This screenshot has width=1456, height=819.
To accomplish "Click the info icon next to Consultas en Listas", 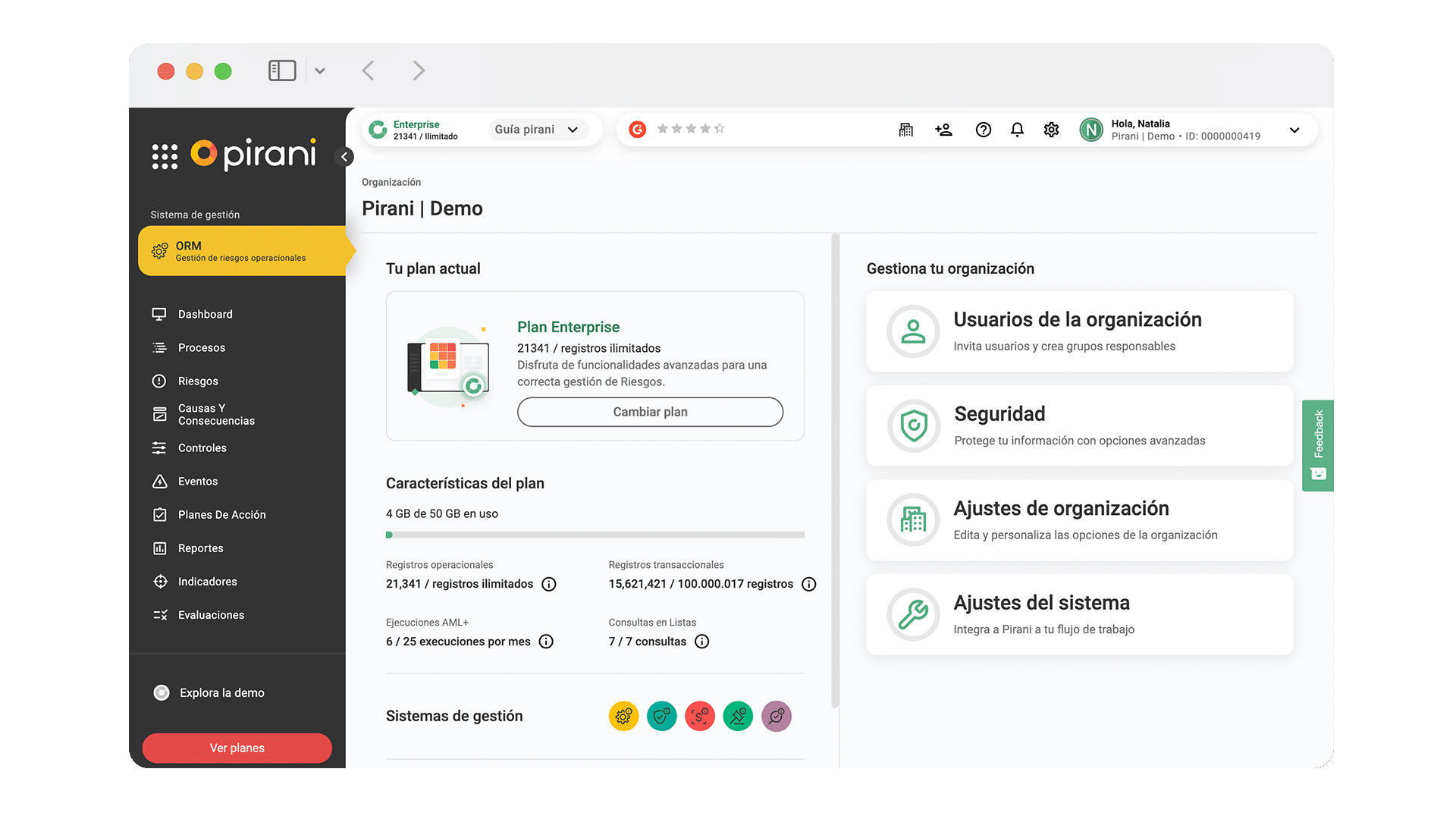I will coord(702,642).
